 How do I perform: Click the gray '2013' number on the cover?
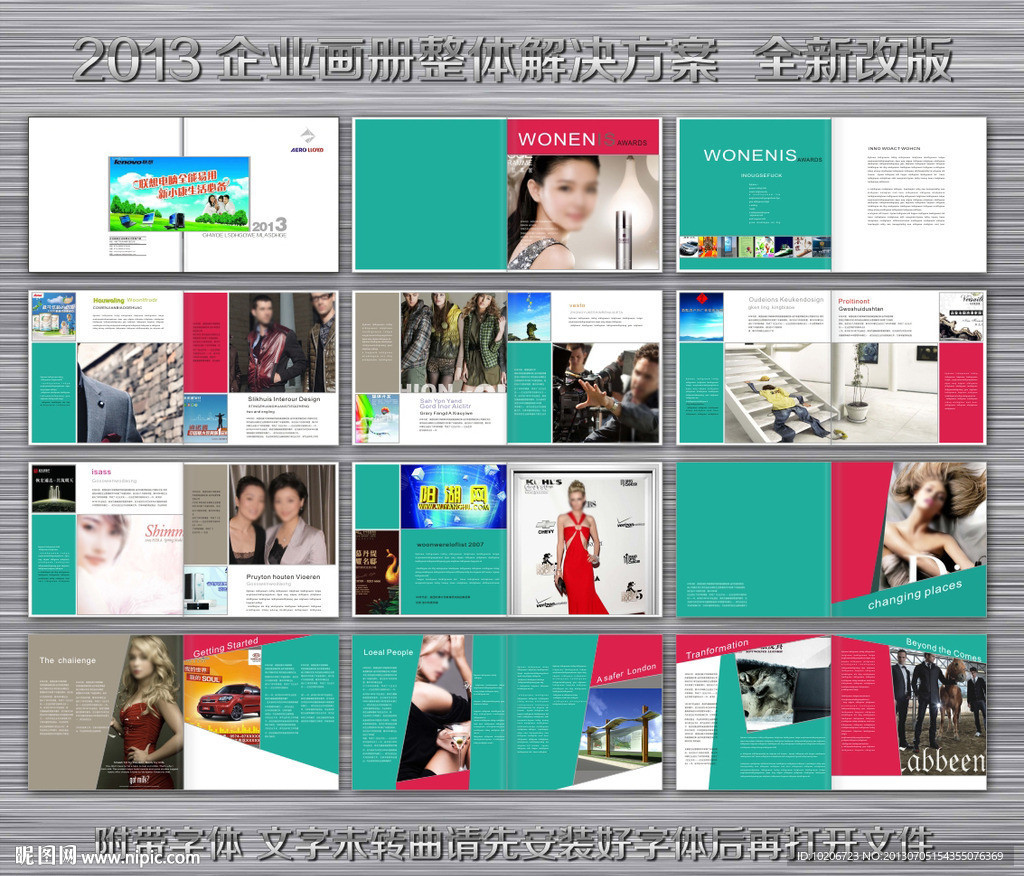(x=269, y=224)
